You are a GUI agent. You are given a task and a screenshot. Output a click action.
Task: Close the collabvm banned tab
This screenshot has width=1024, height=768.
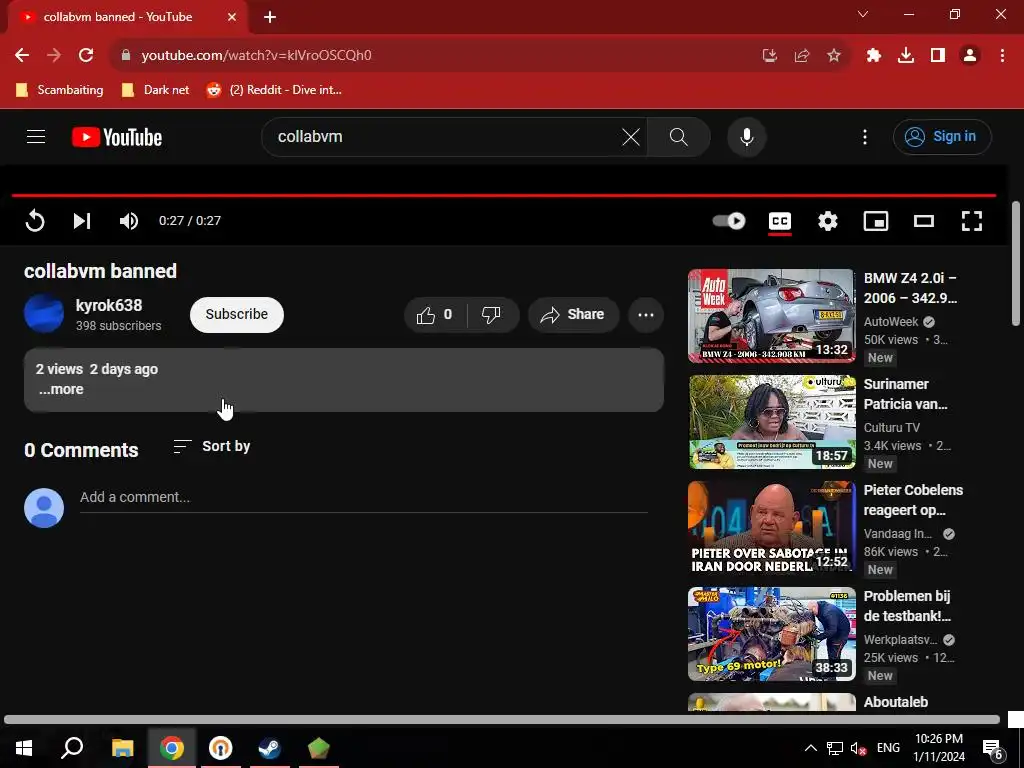point(232,17)
